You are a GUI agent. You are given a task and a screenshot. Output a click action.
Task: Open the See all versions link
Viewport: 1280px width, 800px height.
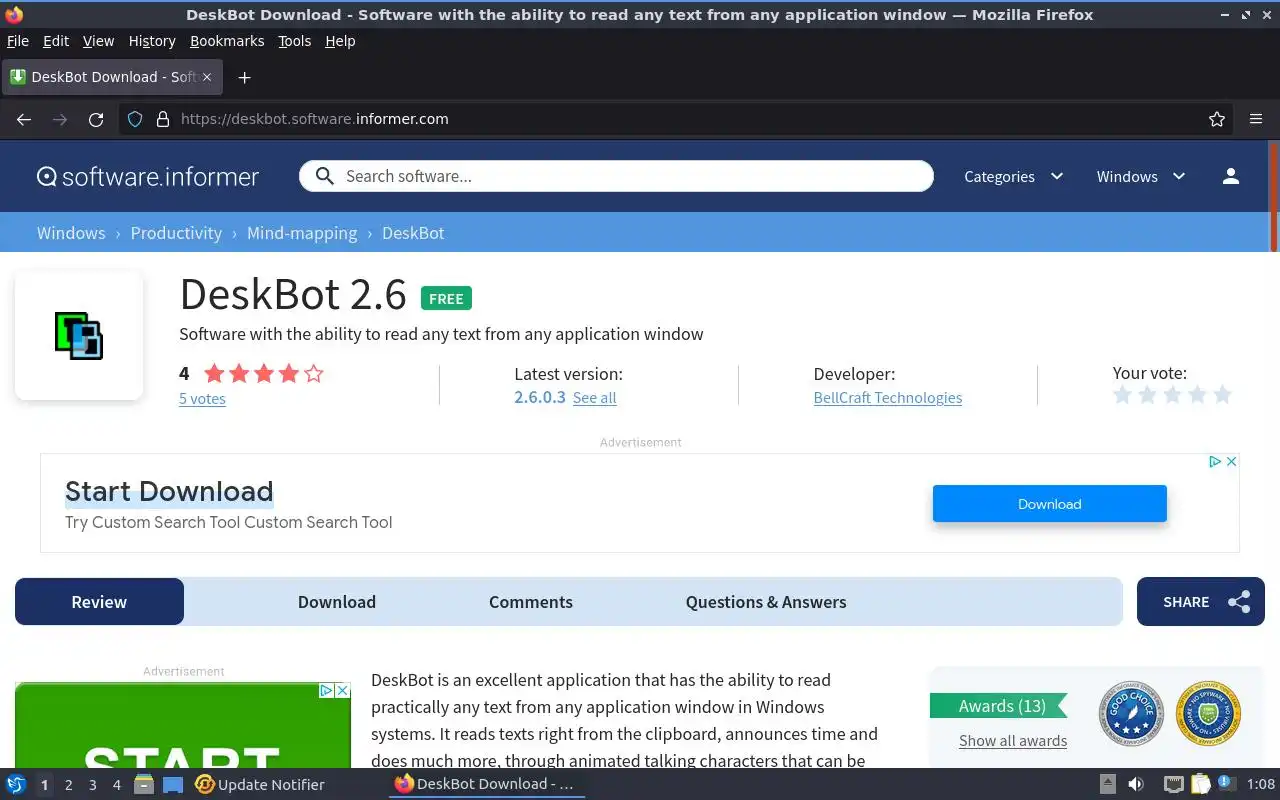click(594, 398)
